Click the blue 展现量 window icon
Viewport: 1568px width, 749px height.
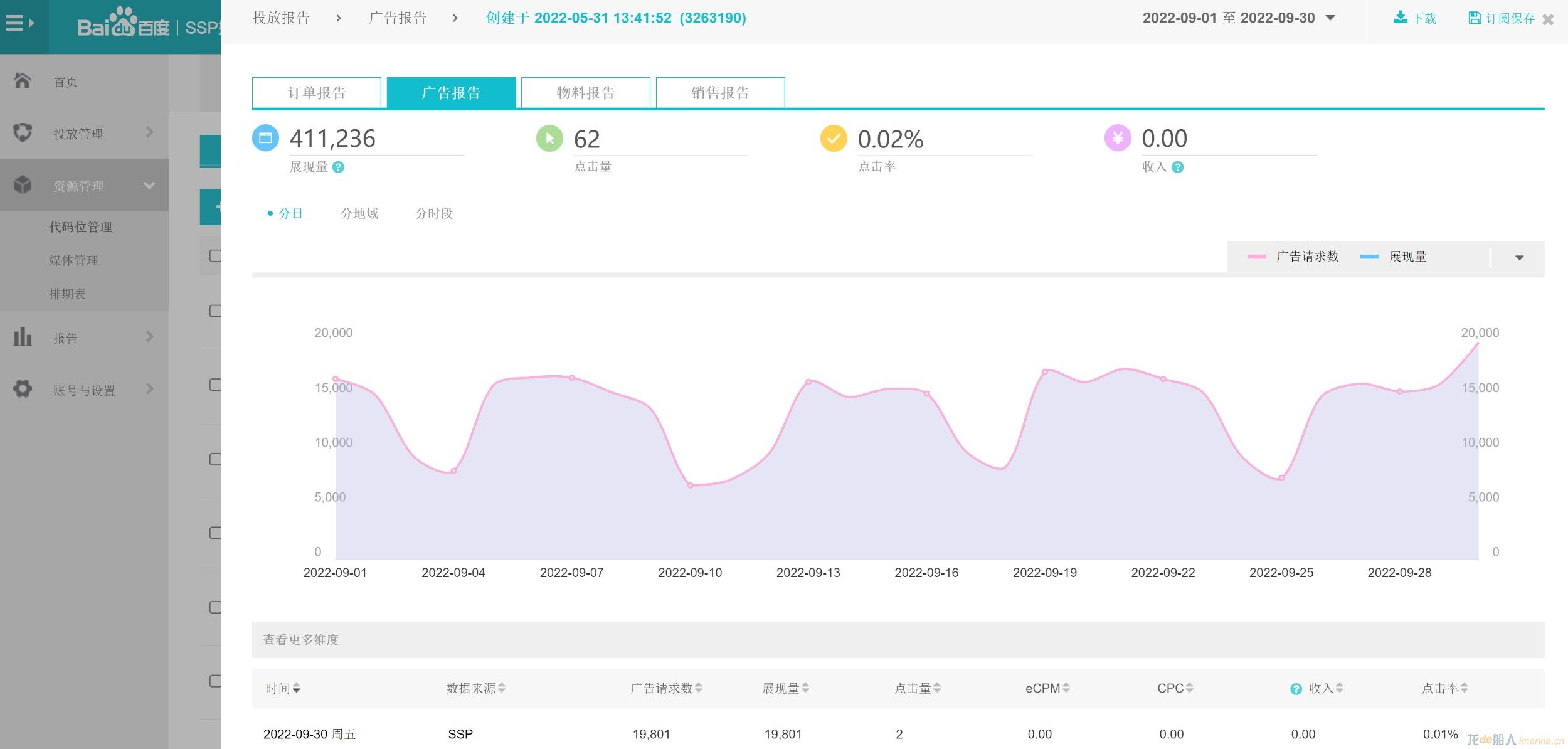click(x=265, y=138)
